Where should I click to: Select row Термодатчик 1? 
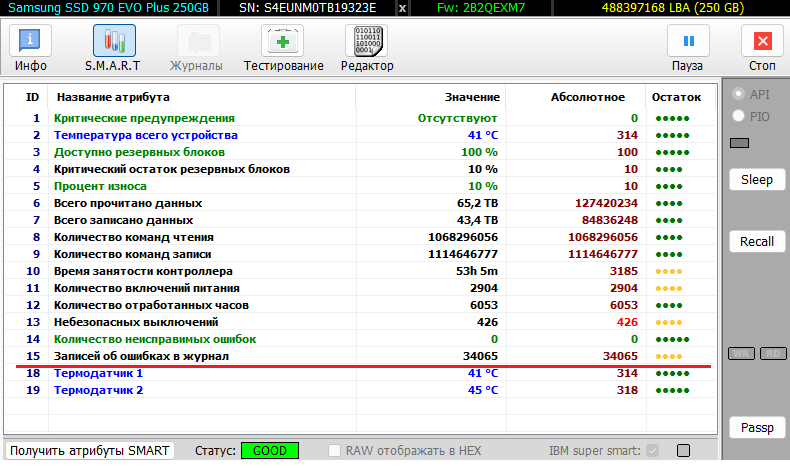coord(360,373)
